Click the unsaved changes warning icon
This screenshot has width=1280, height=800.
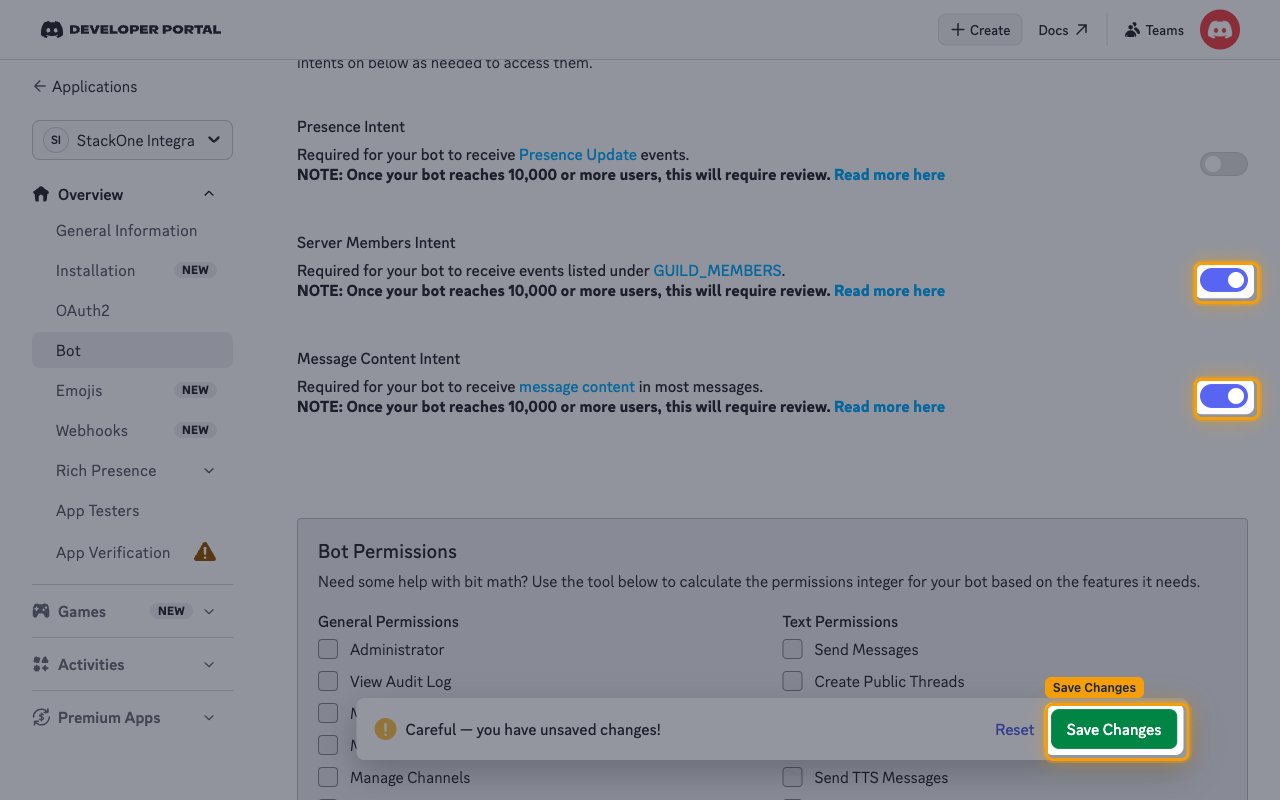coord(384,729)
